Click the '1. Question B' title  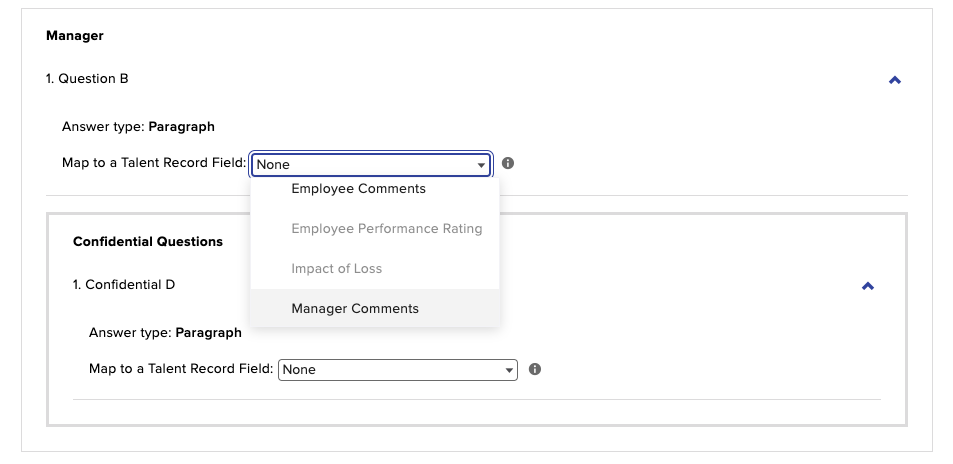(87, 78)
